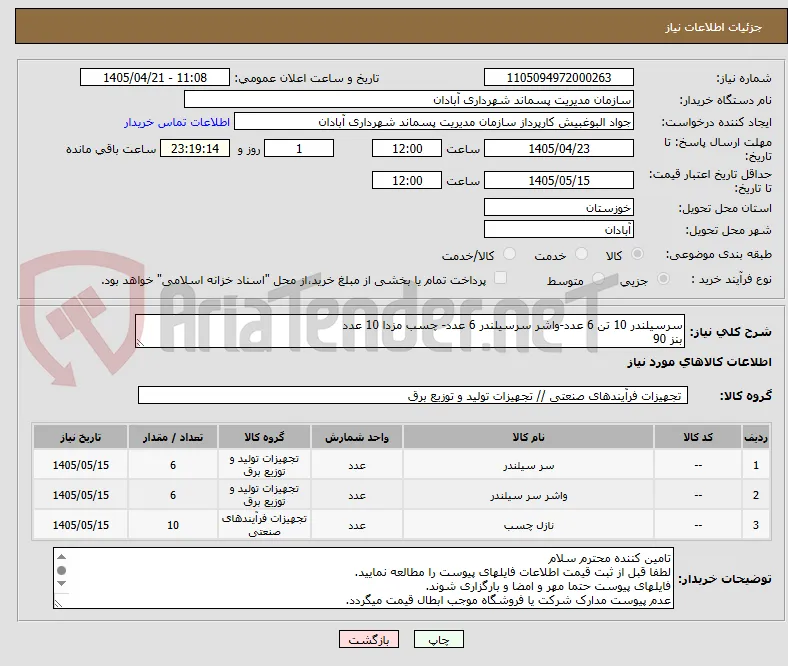The width and height of the screenshot is (788, 666).
Task: Click the requester name field جواد البوغبیش
Action: (434, 122)
